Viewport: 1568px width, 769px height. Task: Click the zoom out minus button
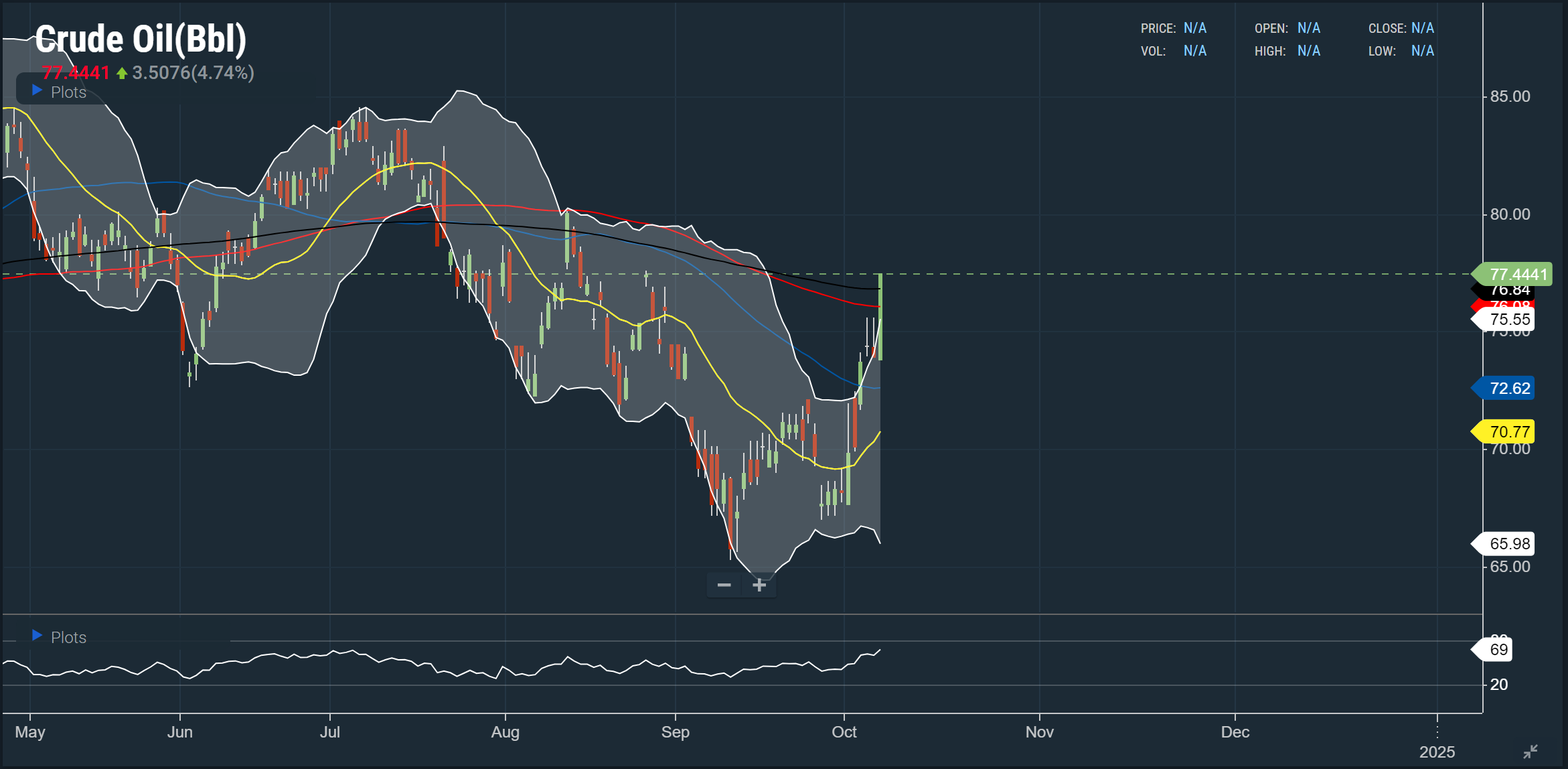tap(724, 585)
